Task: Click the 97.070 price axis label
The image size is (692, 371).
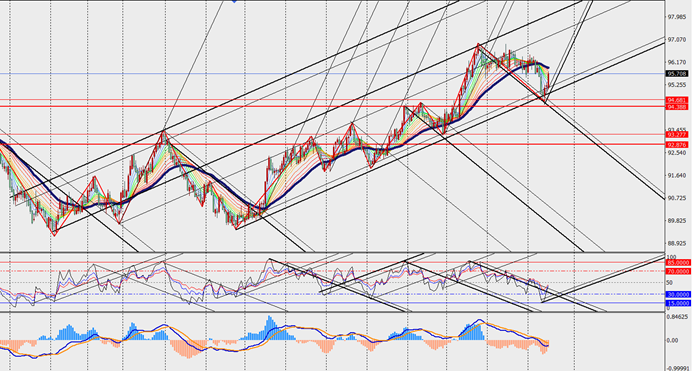Action: coord(677,40)
